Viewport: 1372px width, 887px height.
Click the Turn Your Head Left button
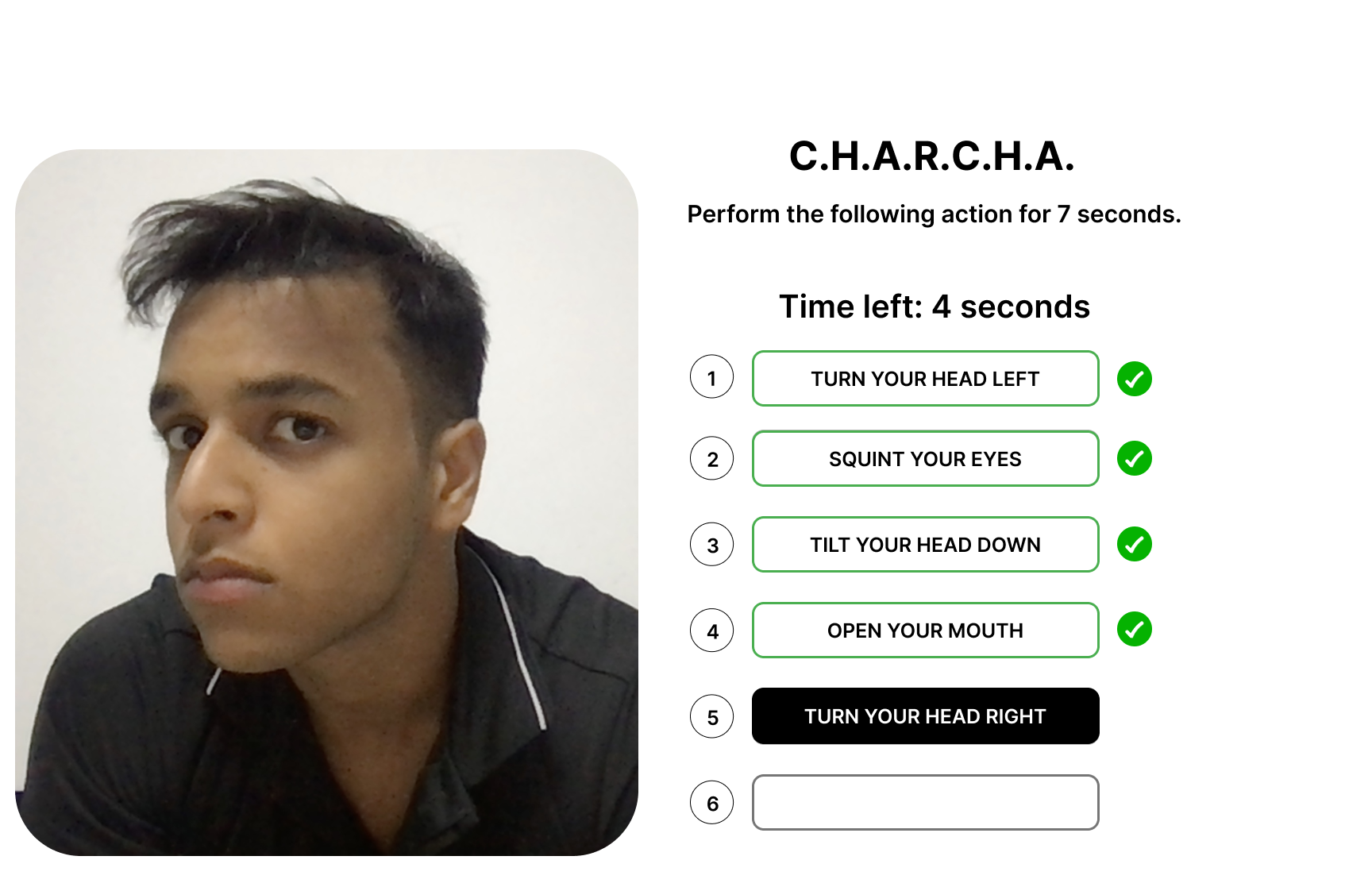coord(925,379)
